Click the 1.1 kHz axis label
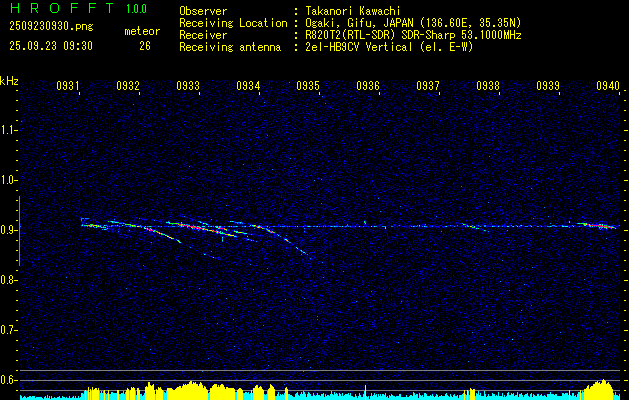Screen dimensions: 629x400 coord(8,130)
